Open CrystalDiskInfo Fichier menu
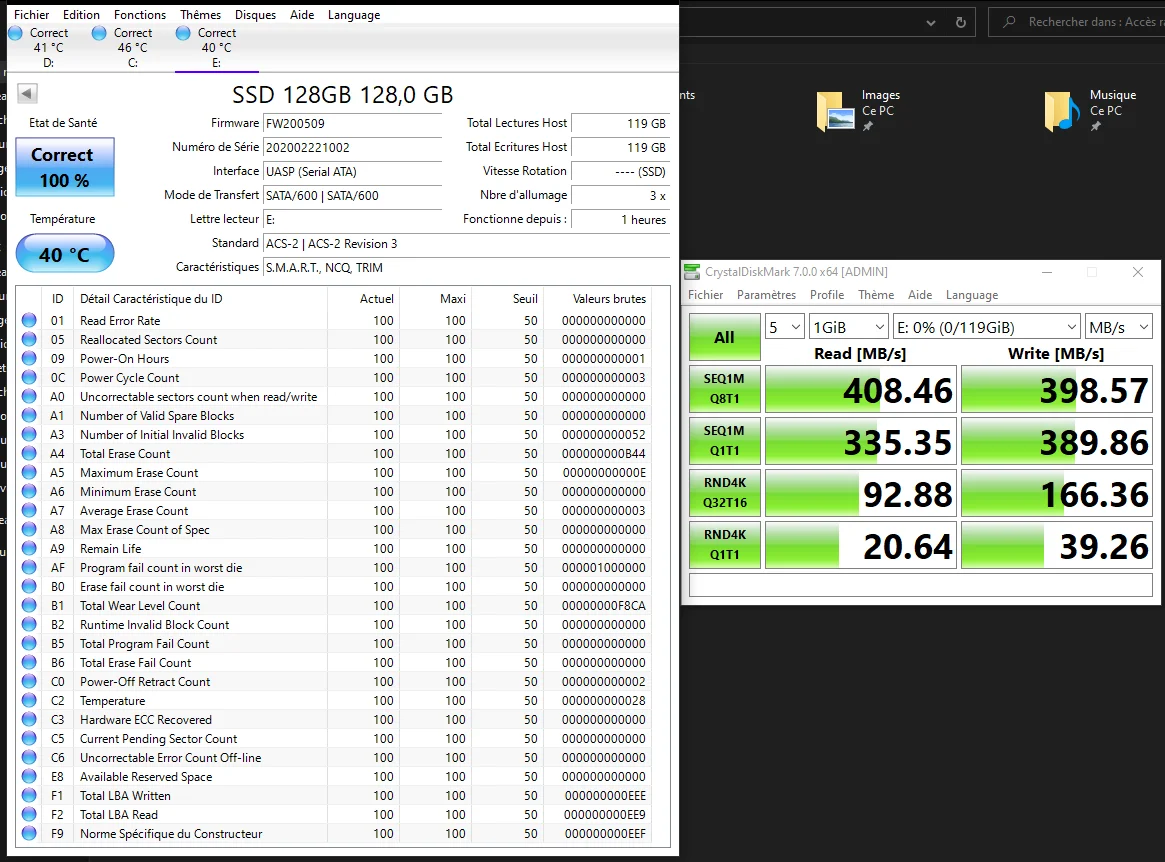Image resolution: width=1165 pixels, height=862 pixels. tap(31, 15)
